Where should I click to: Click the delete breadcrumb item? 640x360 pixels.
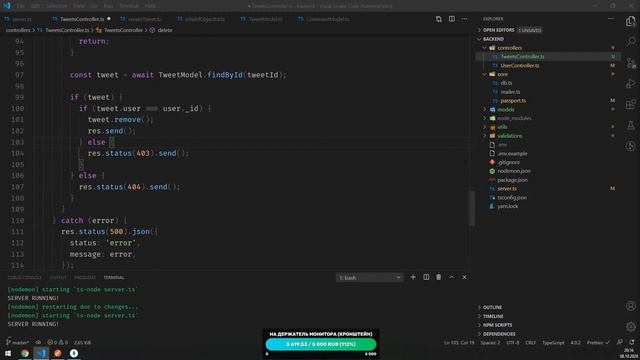pos(165,30)
